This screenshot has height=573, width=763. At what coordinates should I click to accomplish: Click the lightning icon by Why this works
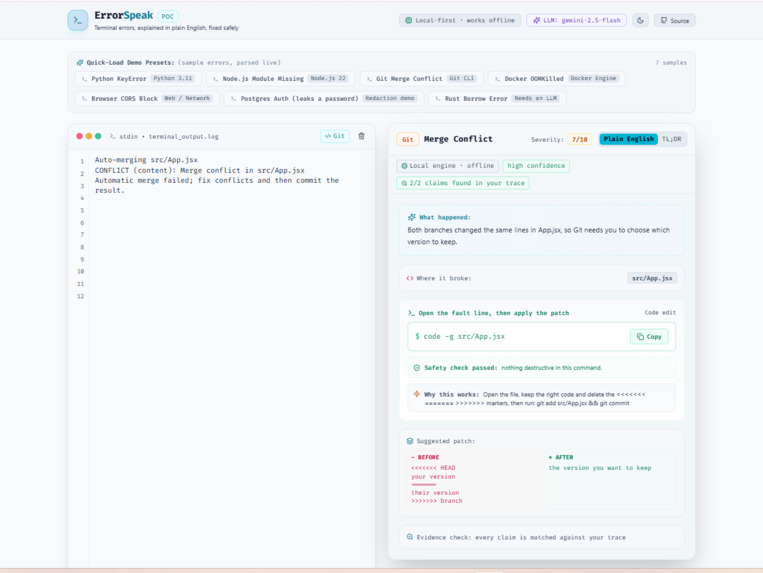[x=417, y=394]
